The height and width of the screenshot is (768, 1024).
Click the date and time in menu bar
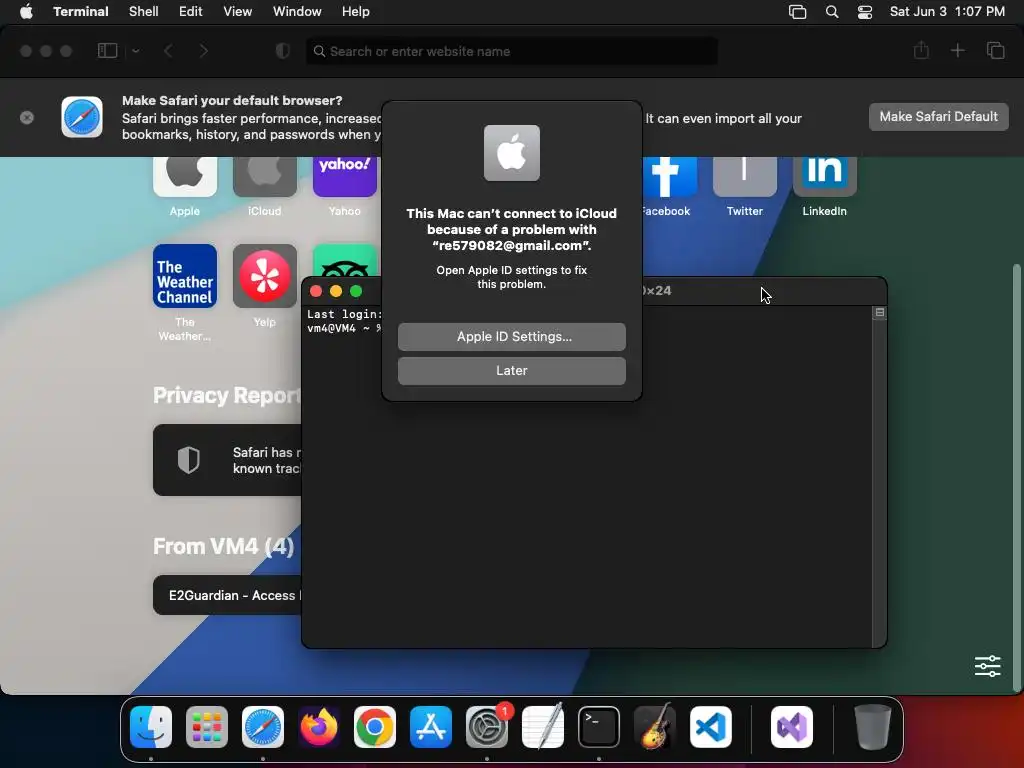click(947, 12)
